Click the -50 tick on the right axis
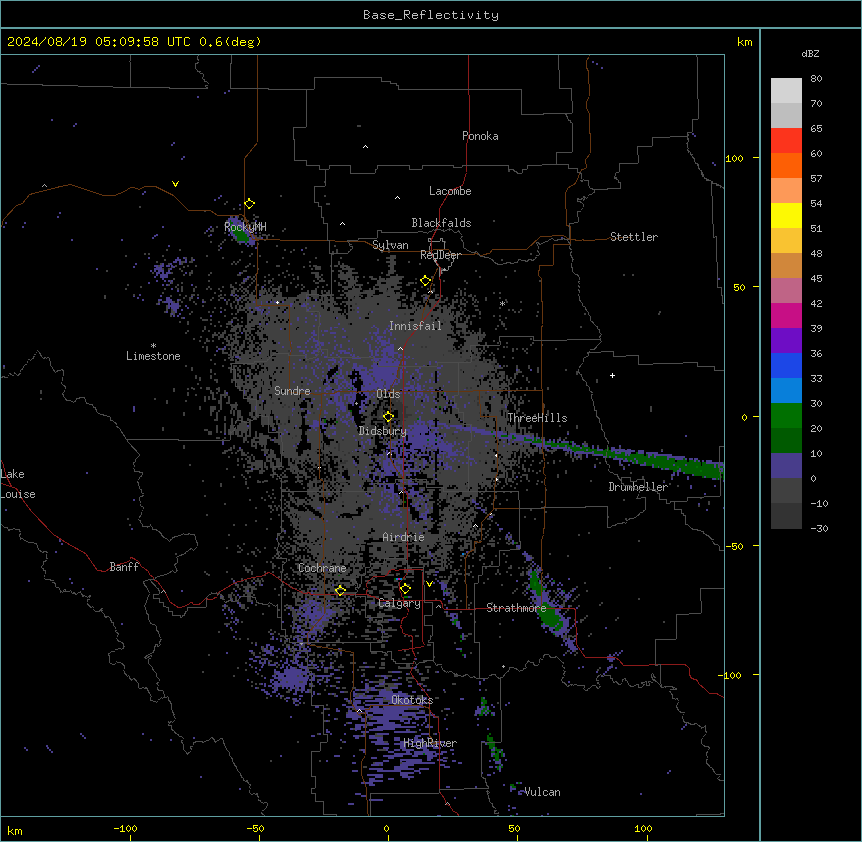 click(734, 546)
